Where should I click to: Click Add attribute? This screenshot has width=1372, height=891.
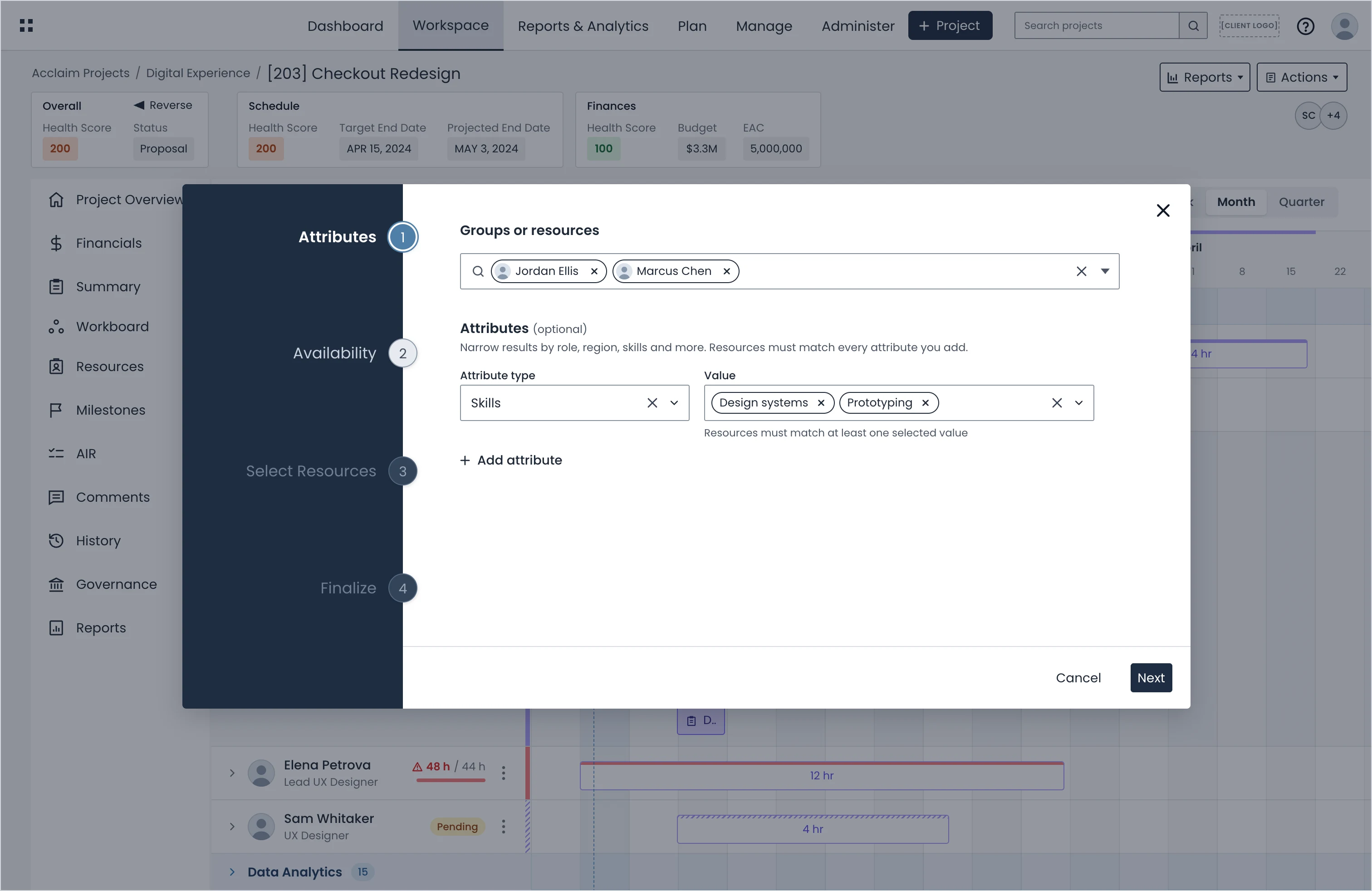(511, 460)
